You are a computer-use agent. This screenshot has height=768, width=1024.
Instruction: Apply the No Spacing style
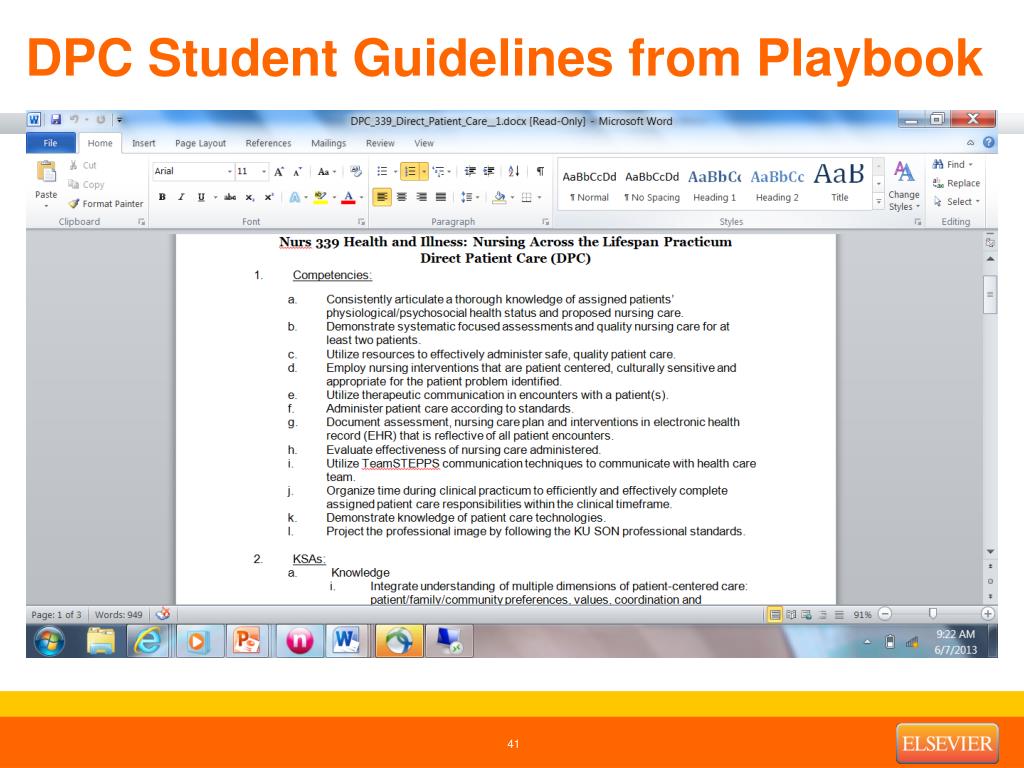(652, 185)
